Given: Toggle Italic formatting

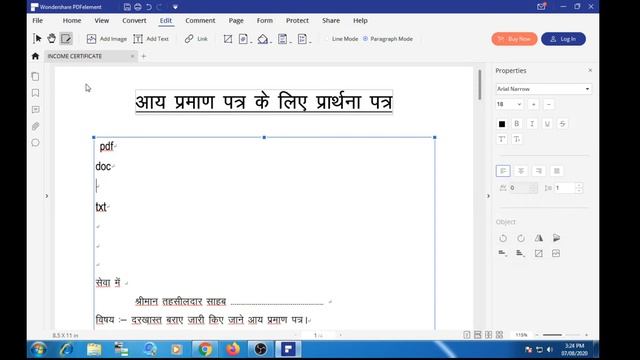Looking at the screenshot, I should [x=532, y=123].
